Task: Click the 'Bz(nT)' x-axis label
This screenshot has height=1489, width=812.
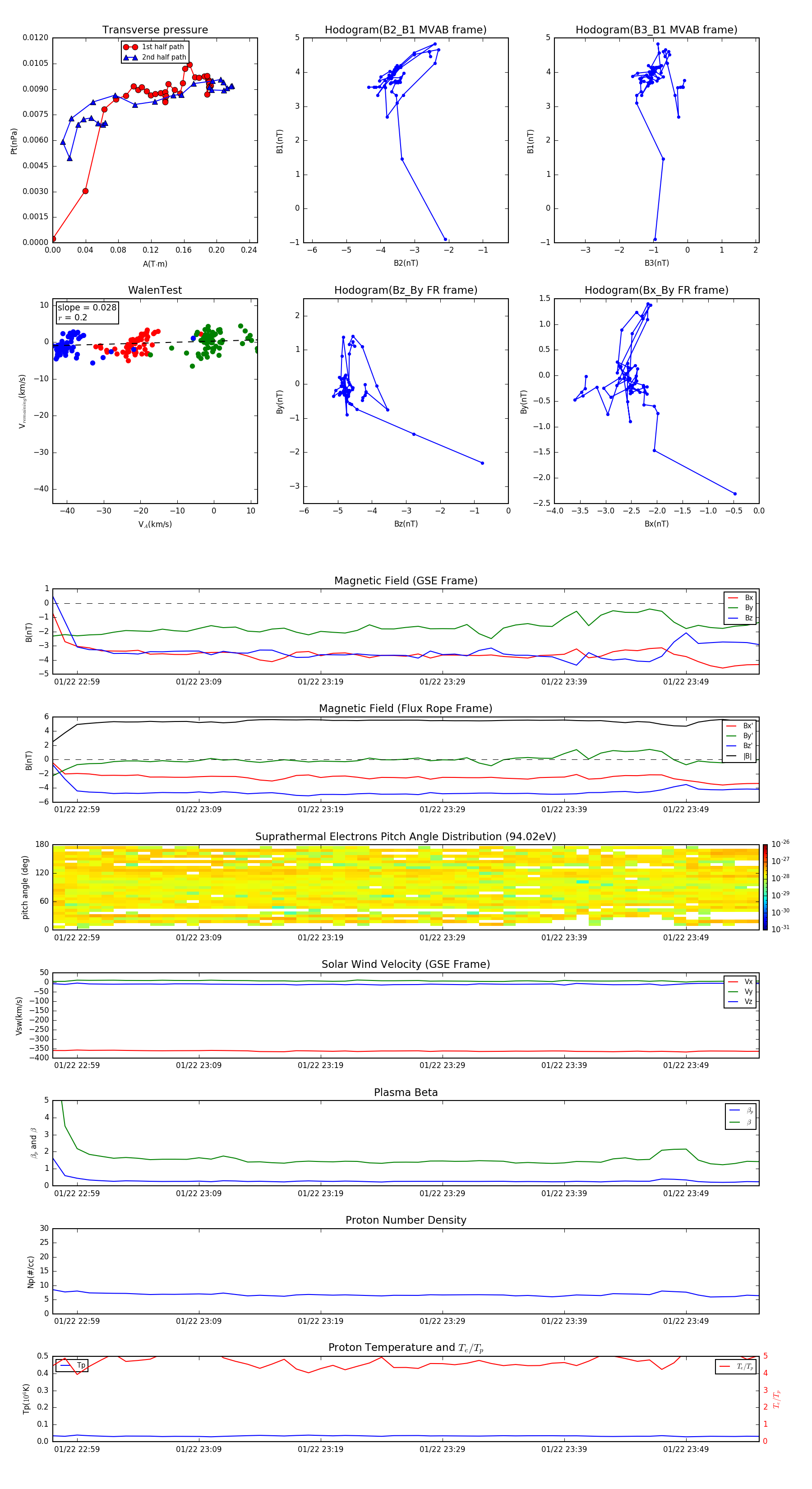Action: [406, 524]
